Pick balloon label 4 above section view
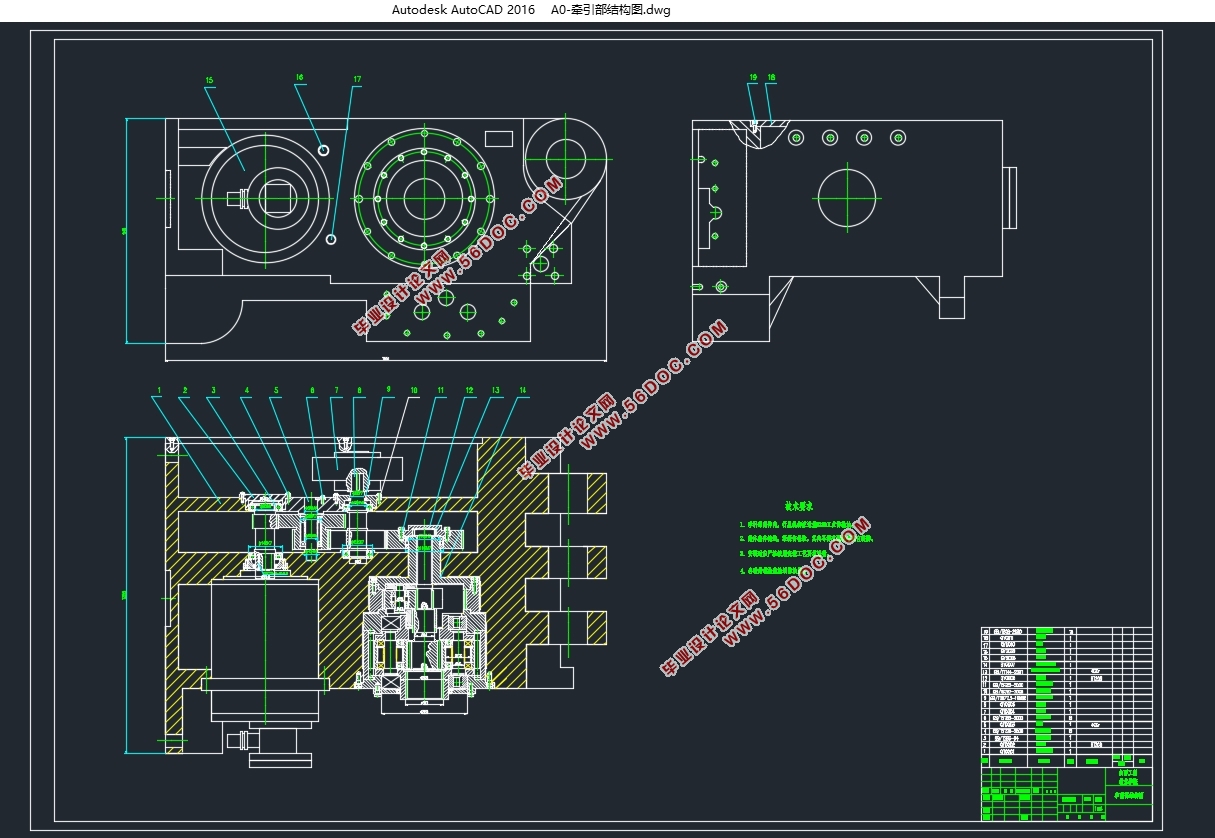The height and width of the screenshot is (838, 1215). (x=247, y=390)
